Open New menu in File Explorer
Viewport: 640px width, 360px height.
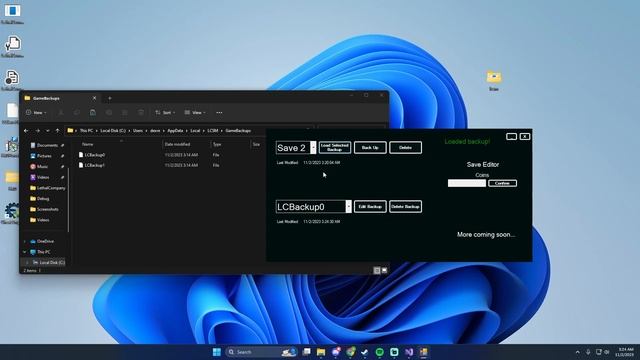[x=36, y=113]
